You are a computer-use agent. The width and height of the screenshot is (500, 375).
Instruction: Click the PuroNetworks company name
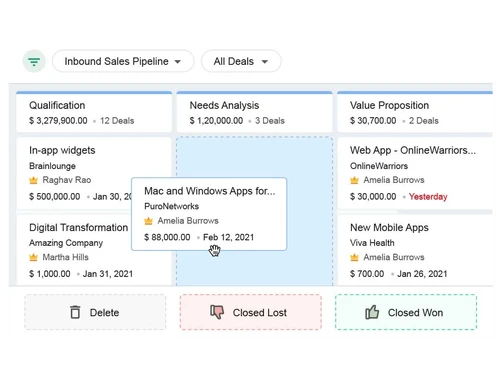(x=171, y=206)
